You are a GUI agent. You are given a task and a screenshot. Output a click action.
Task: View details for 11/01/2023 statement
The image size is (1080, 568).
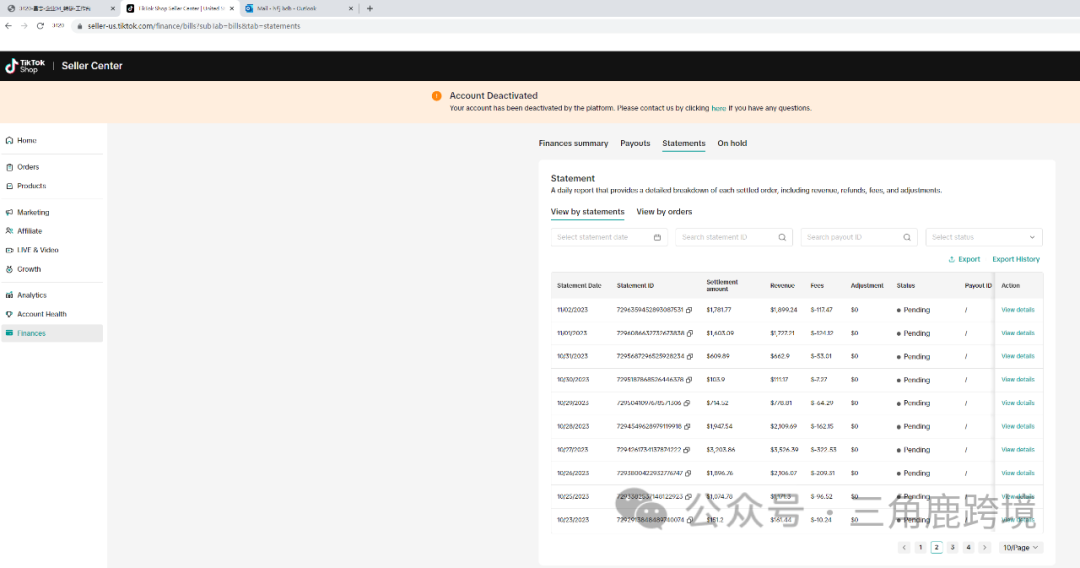pyautogui.click(x=1018, y=333)
